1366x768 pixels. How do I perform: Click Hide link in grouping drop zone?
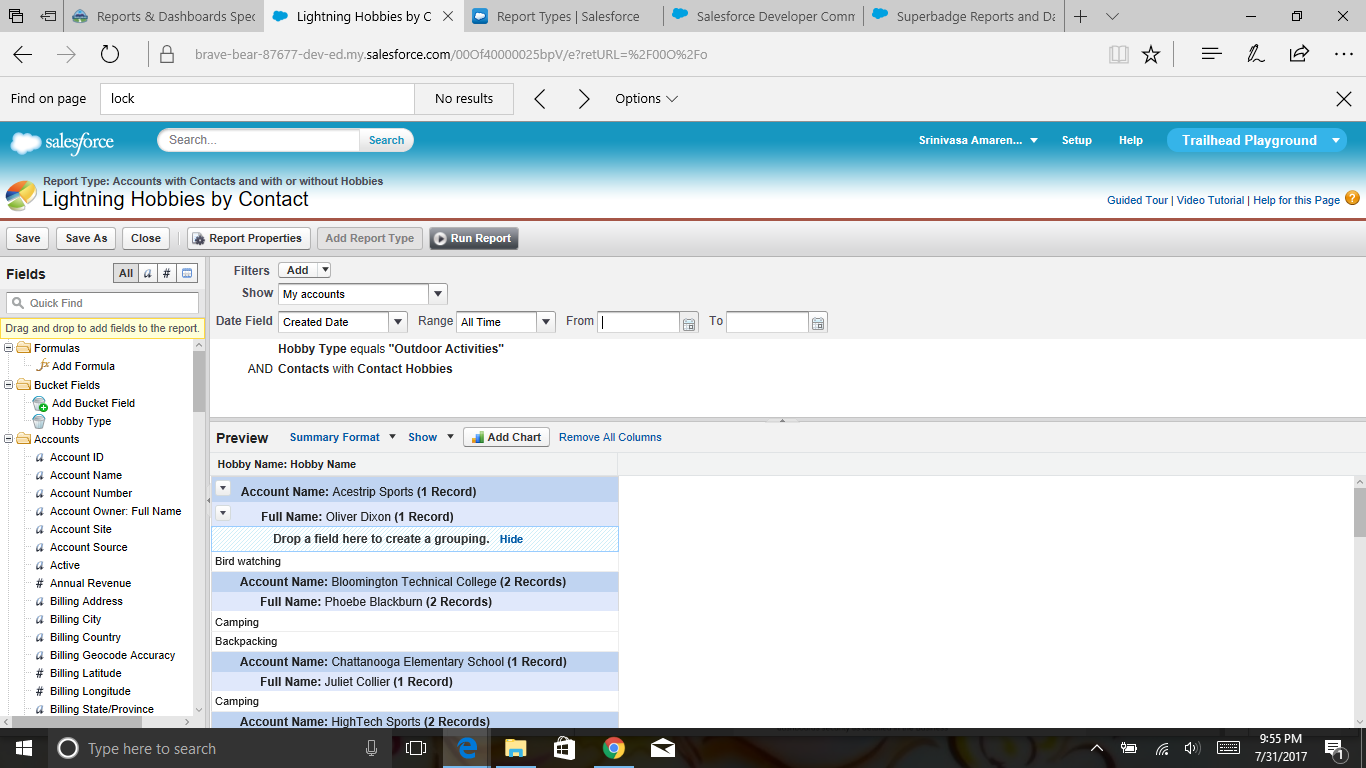(511, 539)
